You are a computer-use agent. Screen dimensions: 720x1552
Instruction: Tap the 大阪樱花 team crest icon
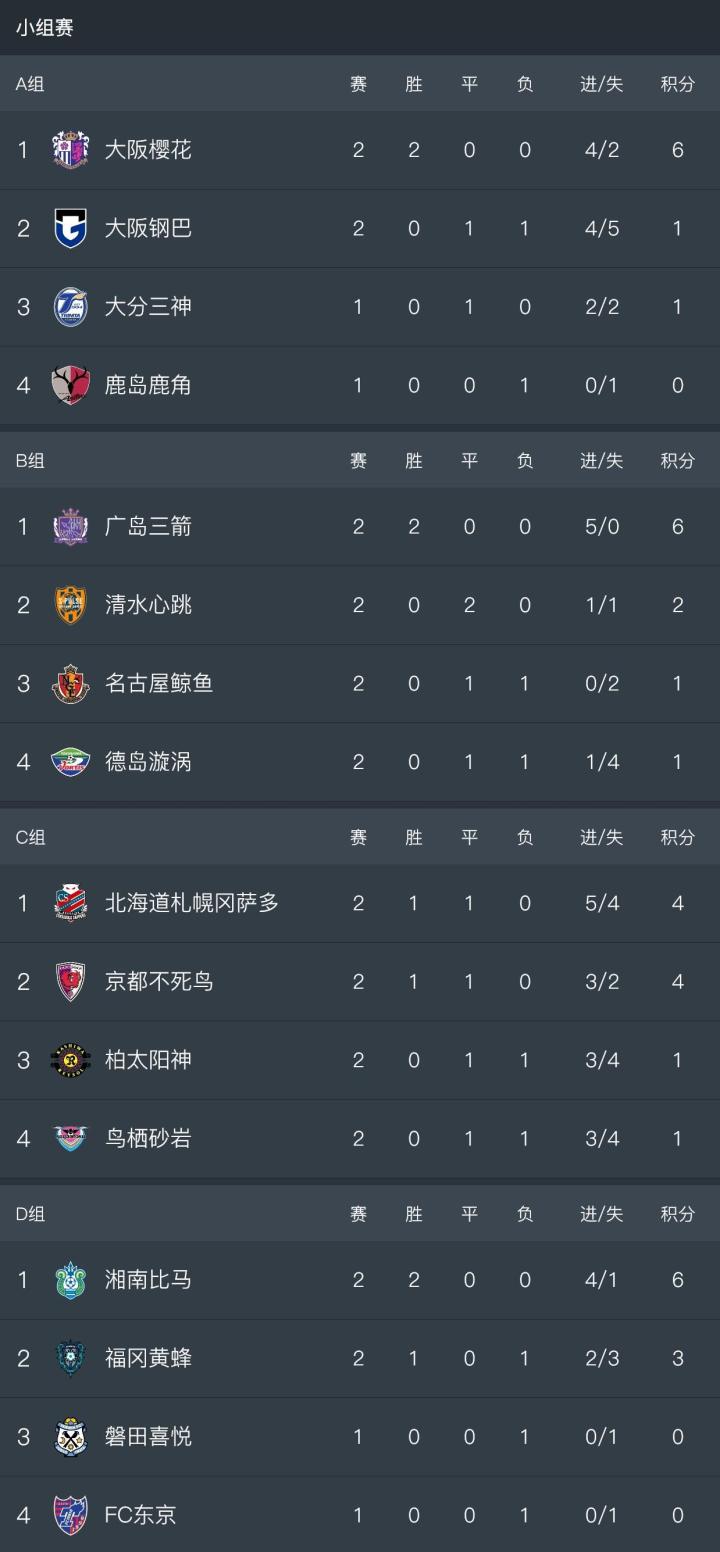pyautogui.click(x=71, y=150)
